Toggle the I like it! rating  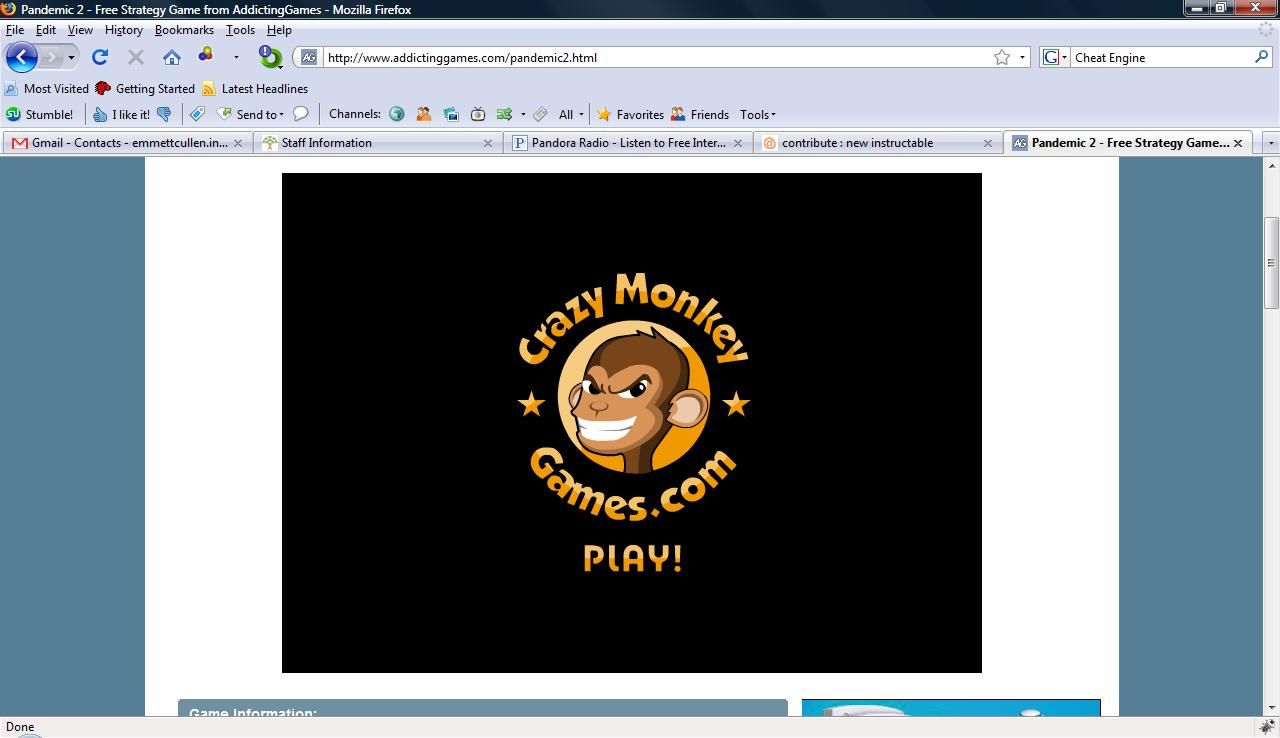122,114
